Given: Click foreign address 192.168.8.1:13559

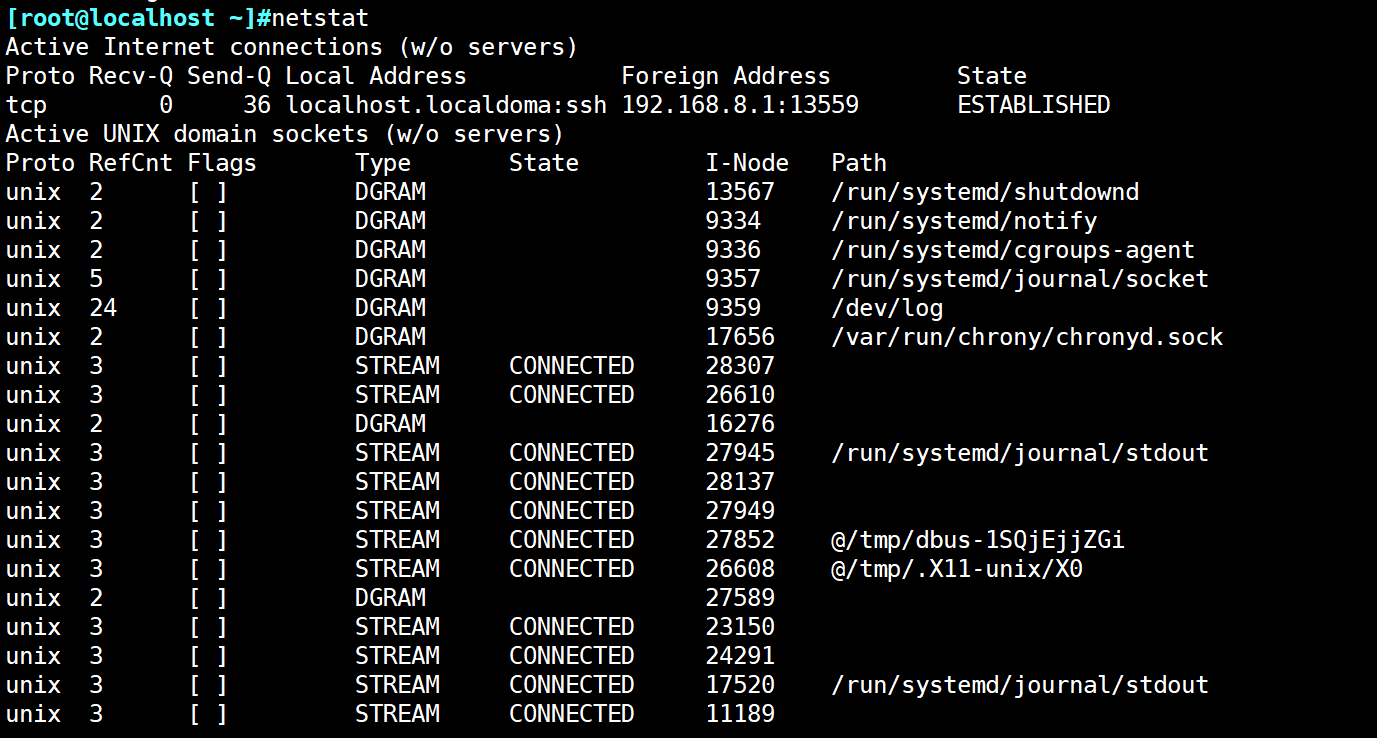Looking at the screenshot, I should (740, 105).
